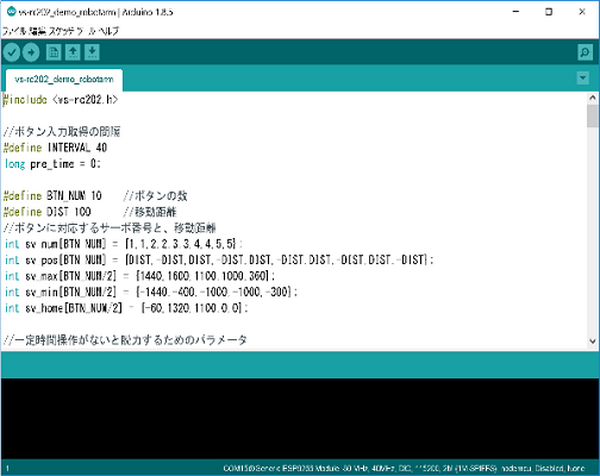Click the editor scrollbar up arrow
600x476 pixels.
click(x=592, y=96)
